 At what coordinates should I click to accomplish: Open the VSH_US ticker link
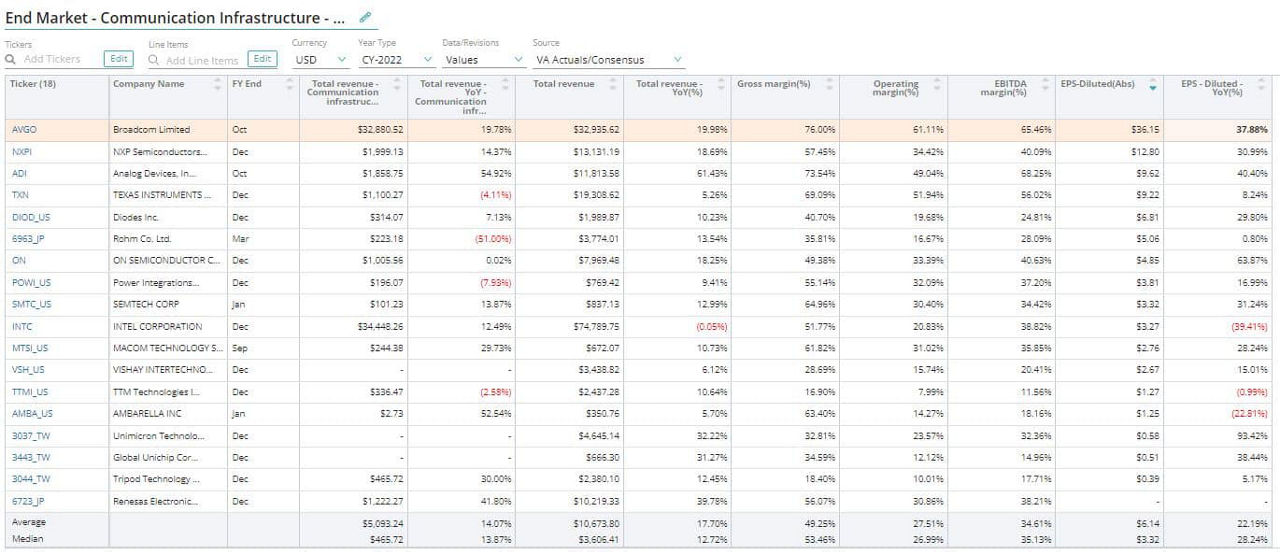[x=28, y=370]
